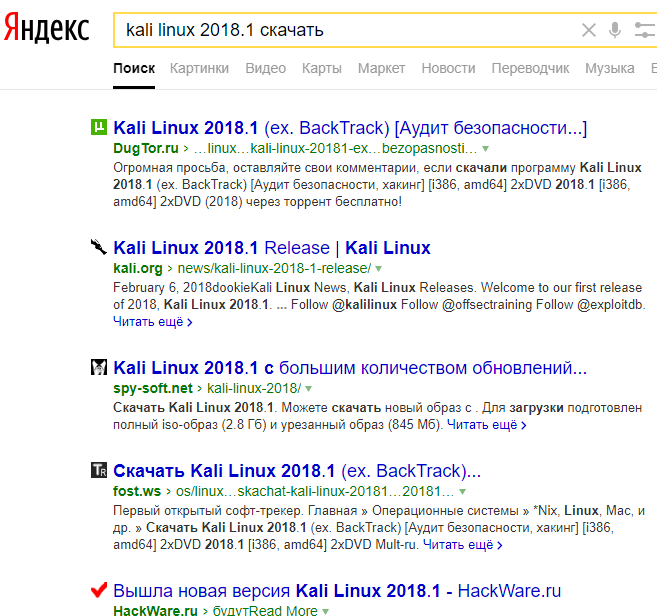Open the Kali Linux 2018.1 (ex. BackTrack) DugTor result

point(350,128)
